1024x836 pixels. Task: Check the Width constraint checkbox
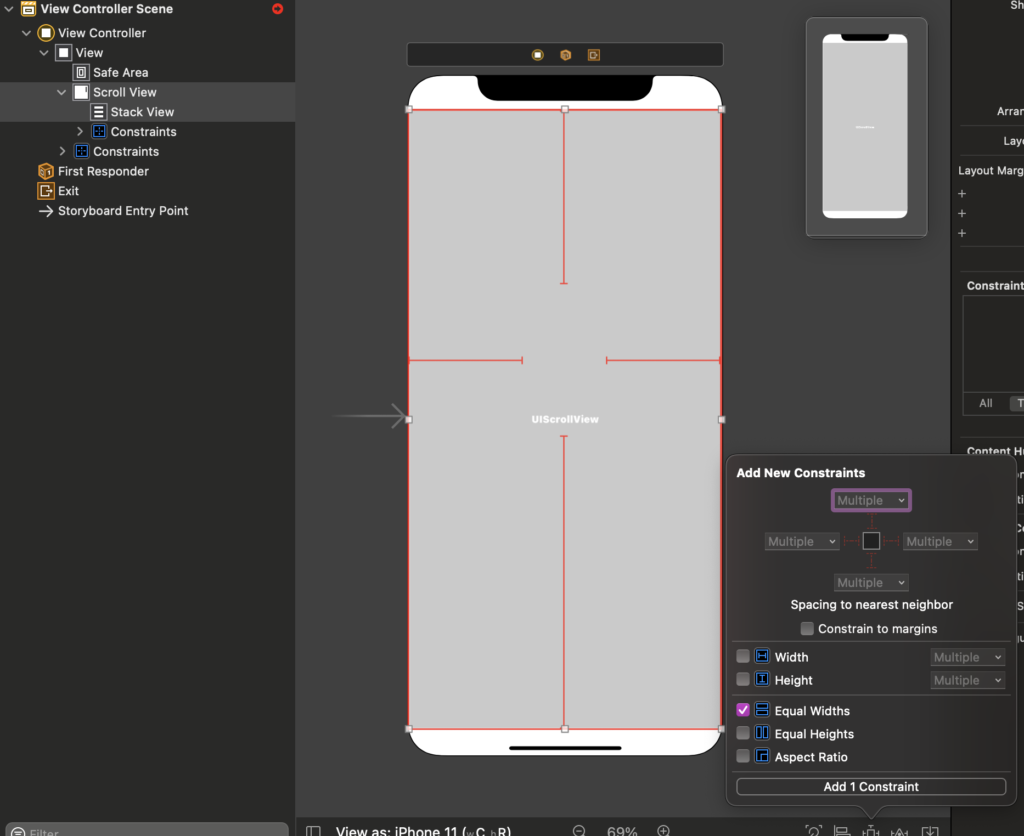pyautogui.click(x=743, y=656)
